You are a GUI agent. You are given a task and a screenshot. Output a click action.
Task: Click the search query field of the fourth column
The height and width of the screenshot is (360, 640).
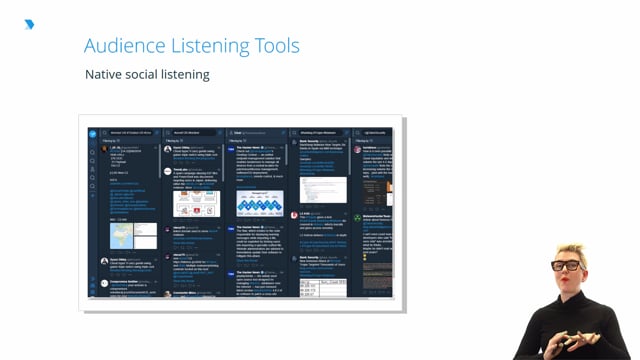(x=320, y=133)
